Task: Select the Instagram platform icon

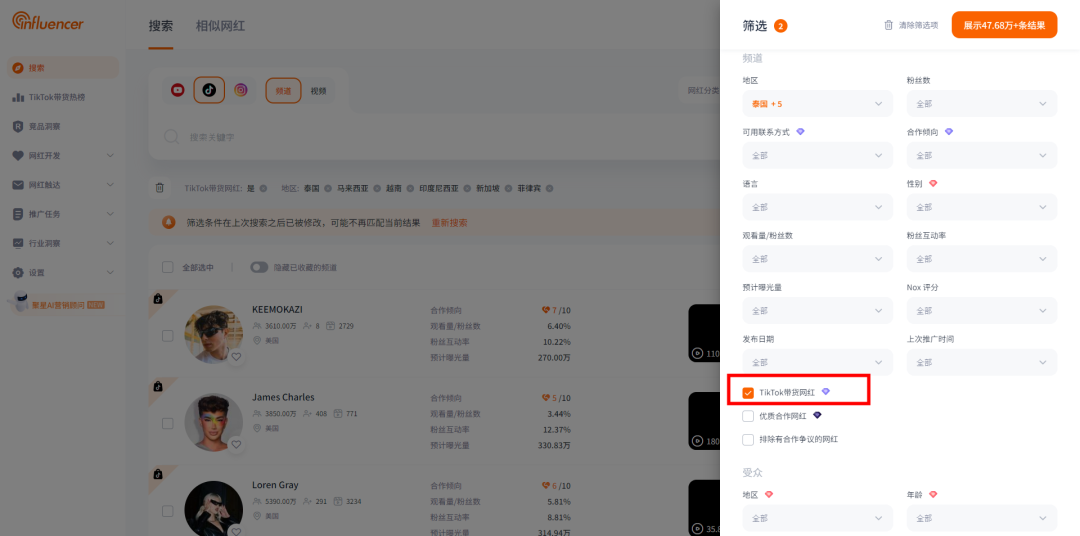Action: click(240, 90)
